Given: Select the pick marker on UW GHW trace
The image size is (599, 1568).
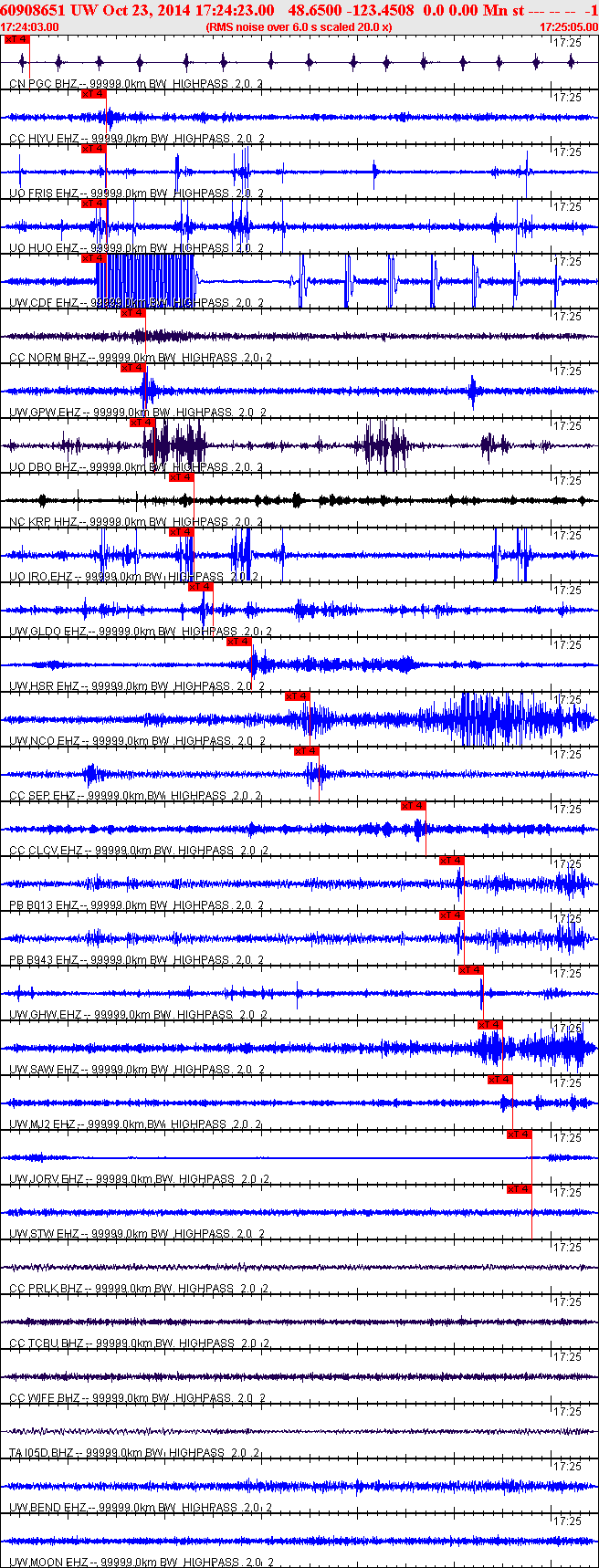Looking at the screenshot, I should tap(471, 970).
